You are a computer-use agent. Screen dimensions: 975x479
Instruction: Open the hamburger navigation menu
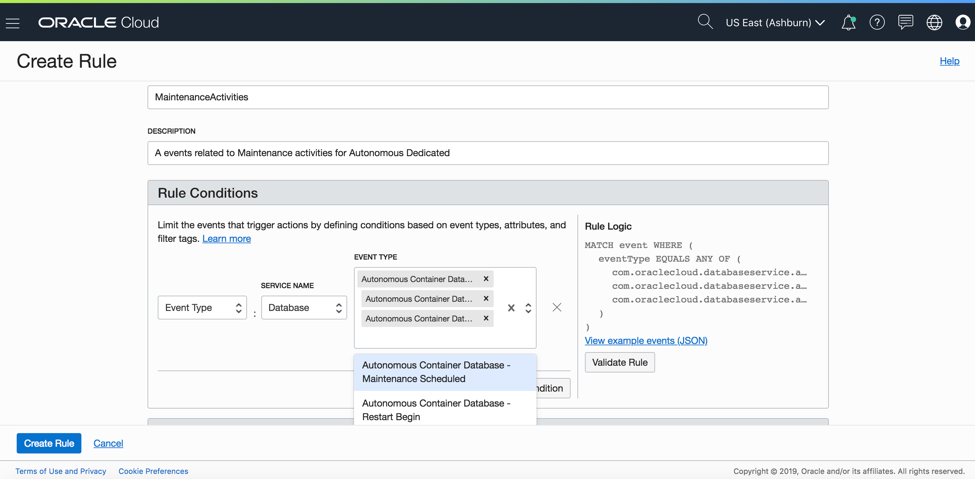[x=13, y=23]
